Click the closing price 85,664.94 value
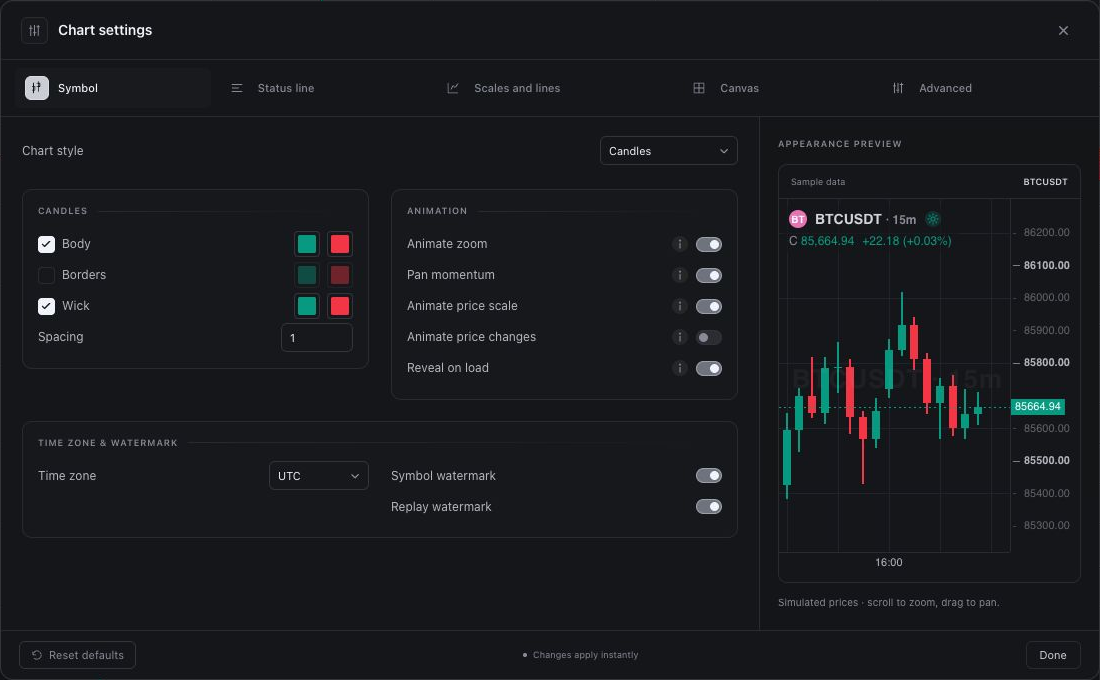This screenshot has height=680, width=1100. tap(827, 241)
